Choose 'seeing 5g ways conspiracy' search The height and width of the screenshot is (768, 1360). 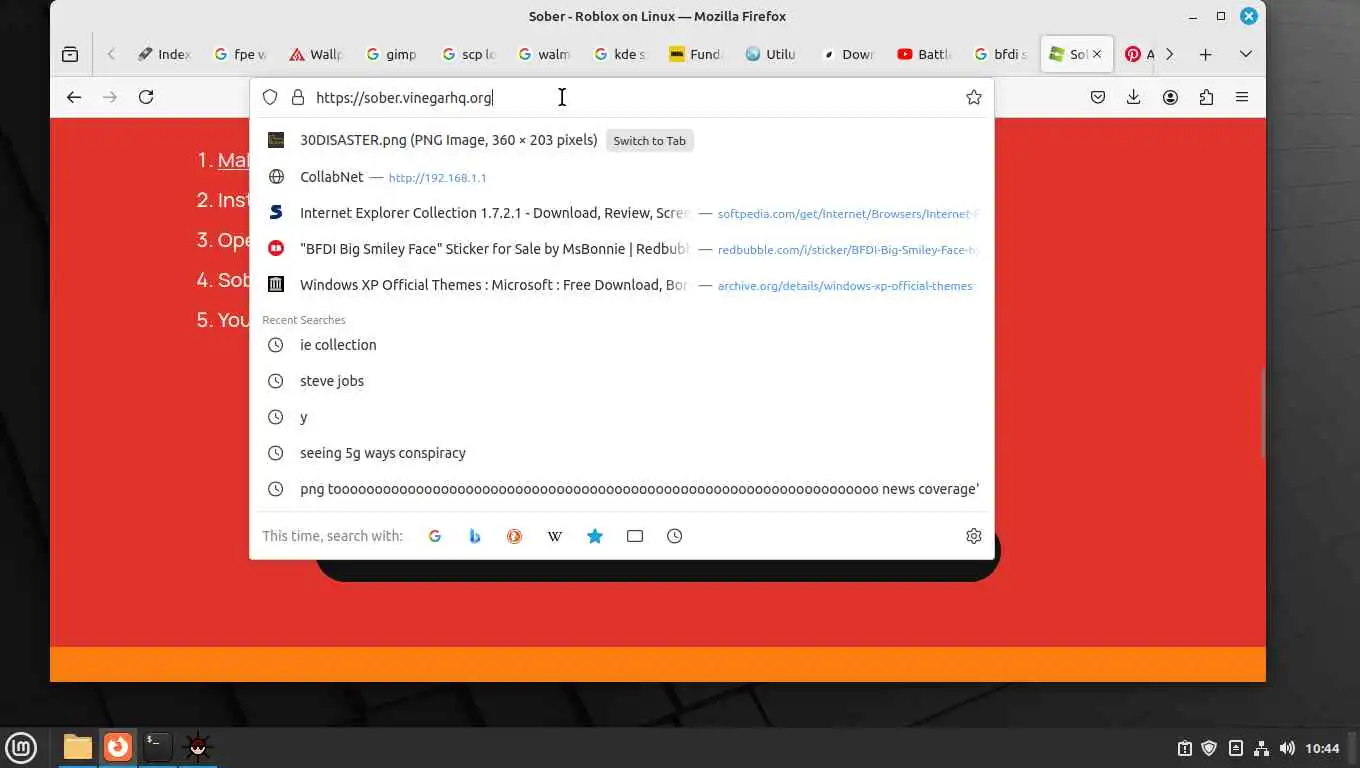tap(622, 453)
